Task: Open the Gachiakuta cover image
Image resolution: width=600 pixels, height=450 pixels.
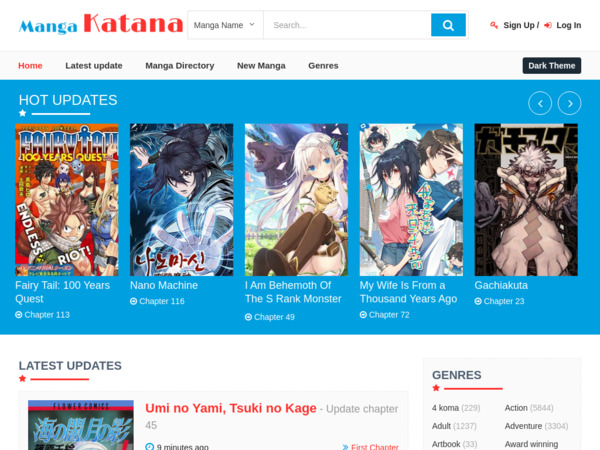Action: click(x=526, y=199)
